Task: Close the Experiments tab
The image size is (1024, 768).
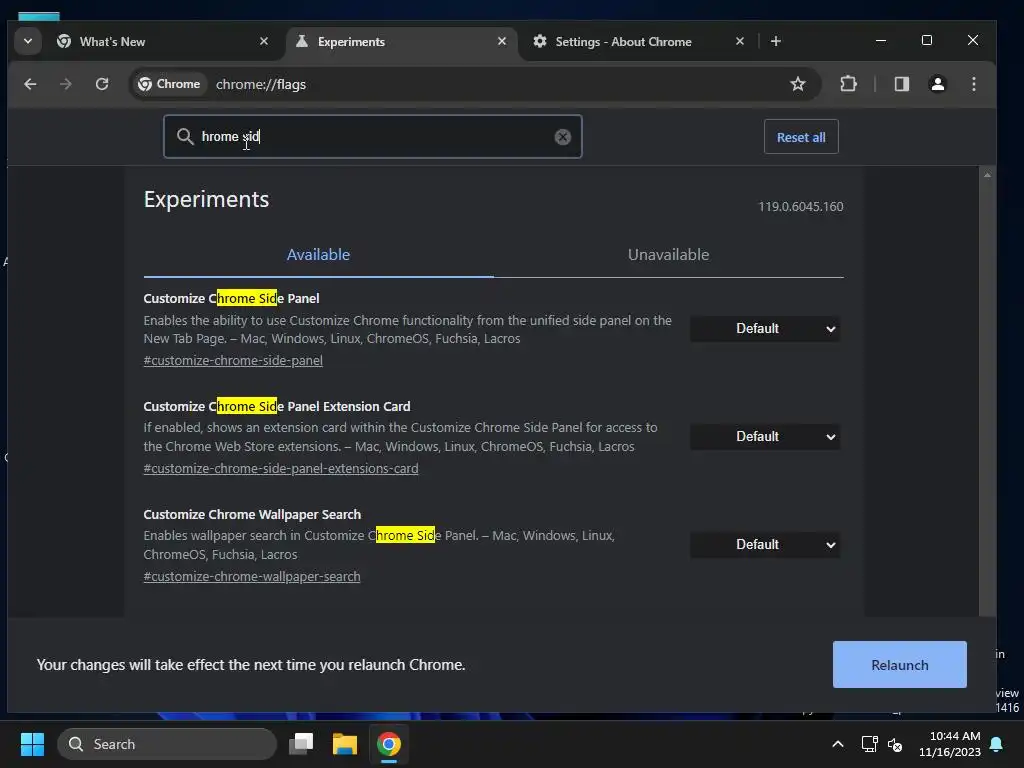Action: (x=502, y=41)
